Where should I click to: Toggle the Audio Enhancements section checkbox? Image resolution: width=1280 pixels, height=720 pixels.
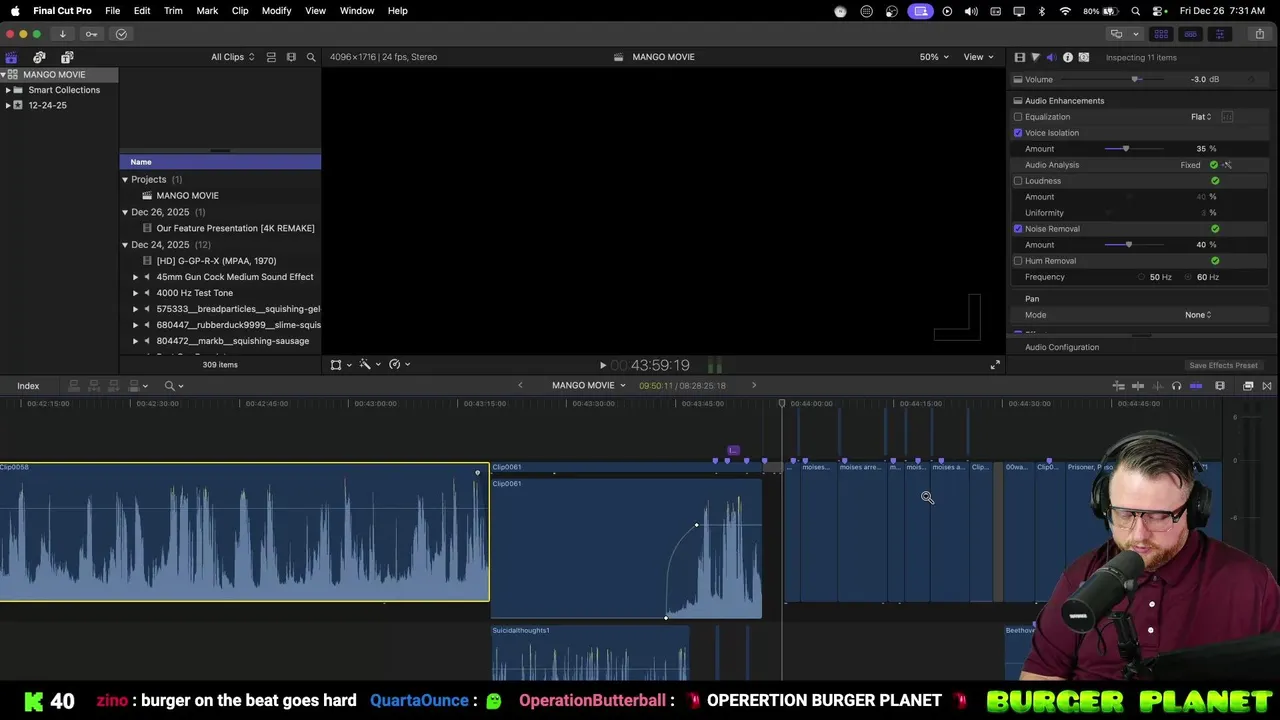[1018, 101]
